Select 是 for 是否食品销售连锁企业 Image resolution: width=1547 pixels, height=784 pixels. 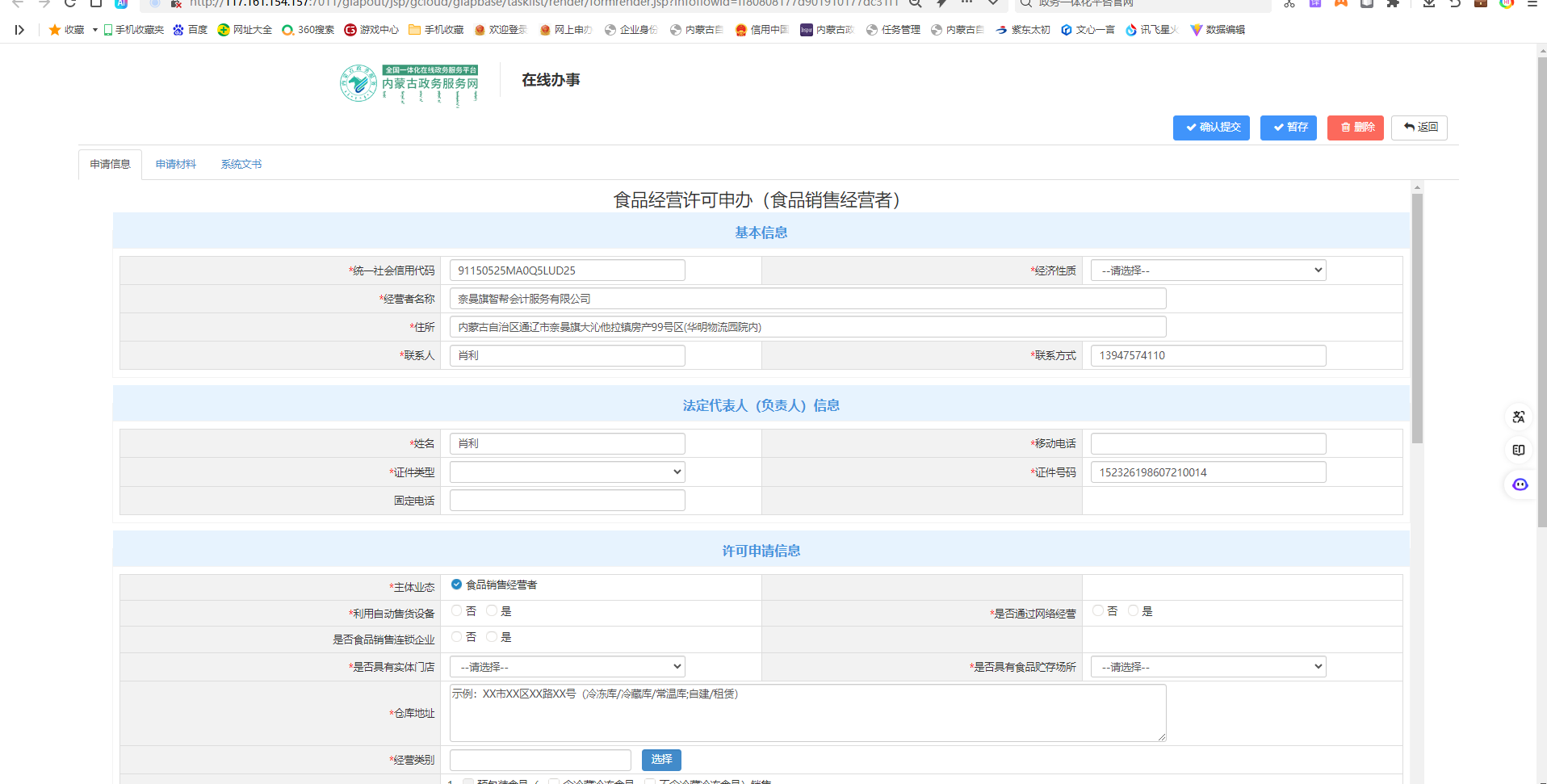(492, 637)
